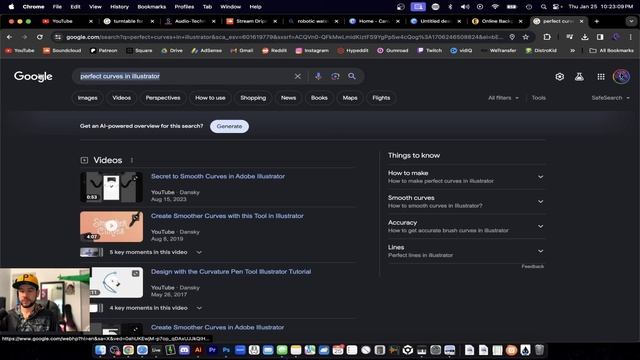Viewport: 640px width, 360px height.
Task: Open the 0:53 Smooth Curves video thumbnail
Action: click(111, 187)
